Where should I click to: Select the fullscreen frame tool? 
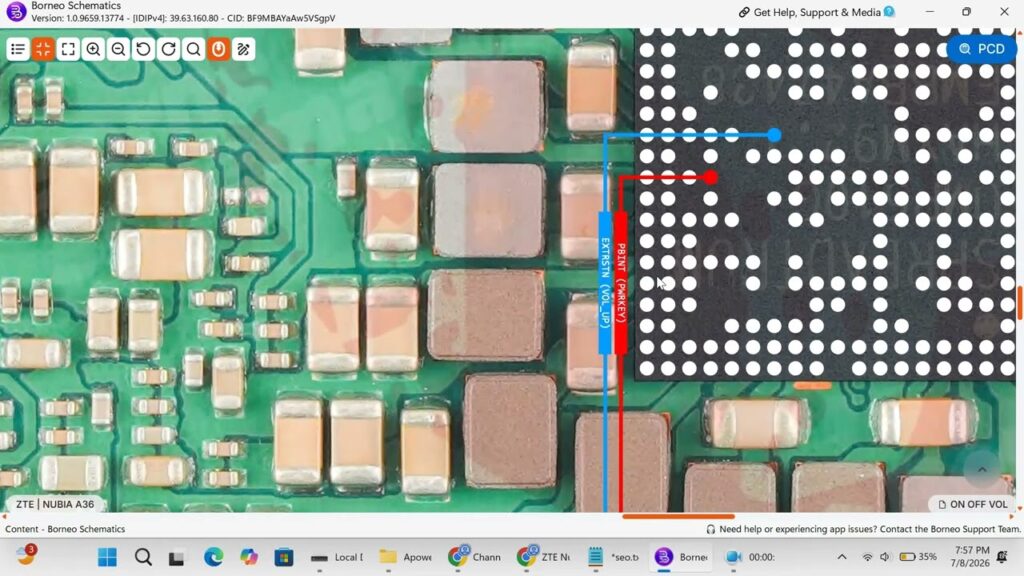tap(68, 49)
